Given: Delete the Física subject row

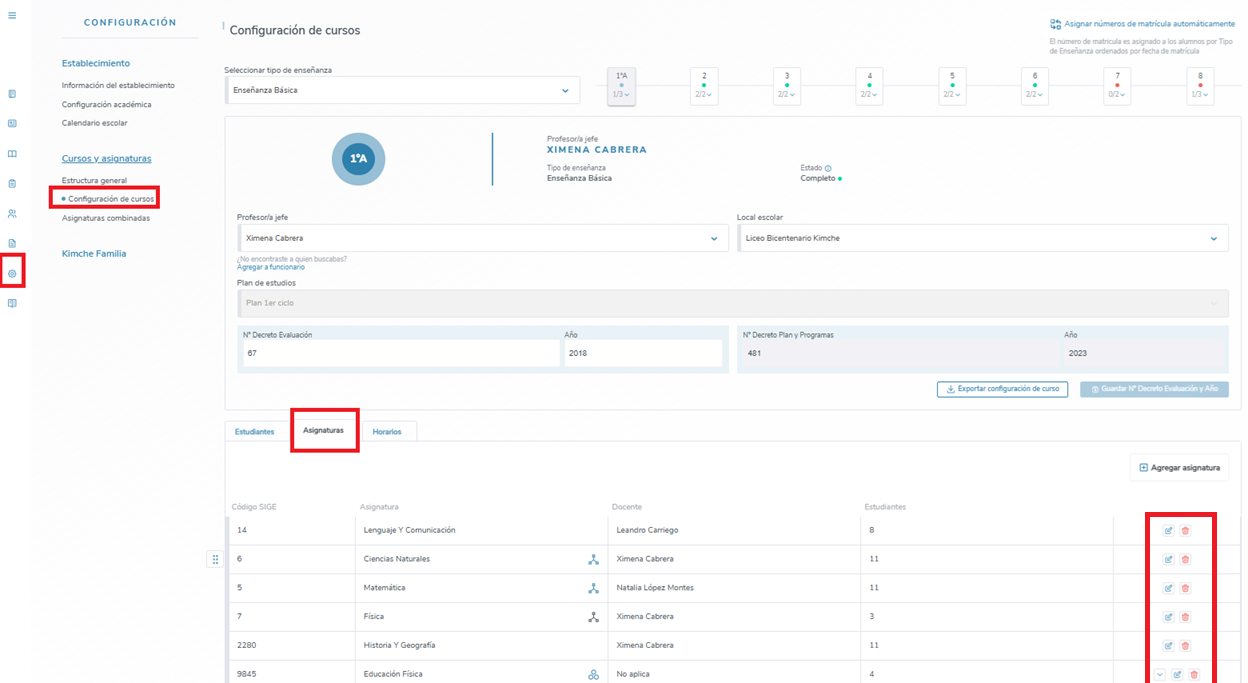Looking at the screenshot, I should pyautogui.click(x=1185, y=617).
